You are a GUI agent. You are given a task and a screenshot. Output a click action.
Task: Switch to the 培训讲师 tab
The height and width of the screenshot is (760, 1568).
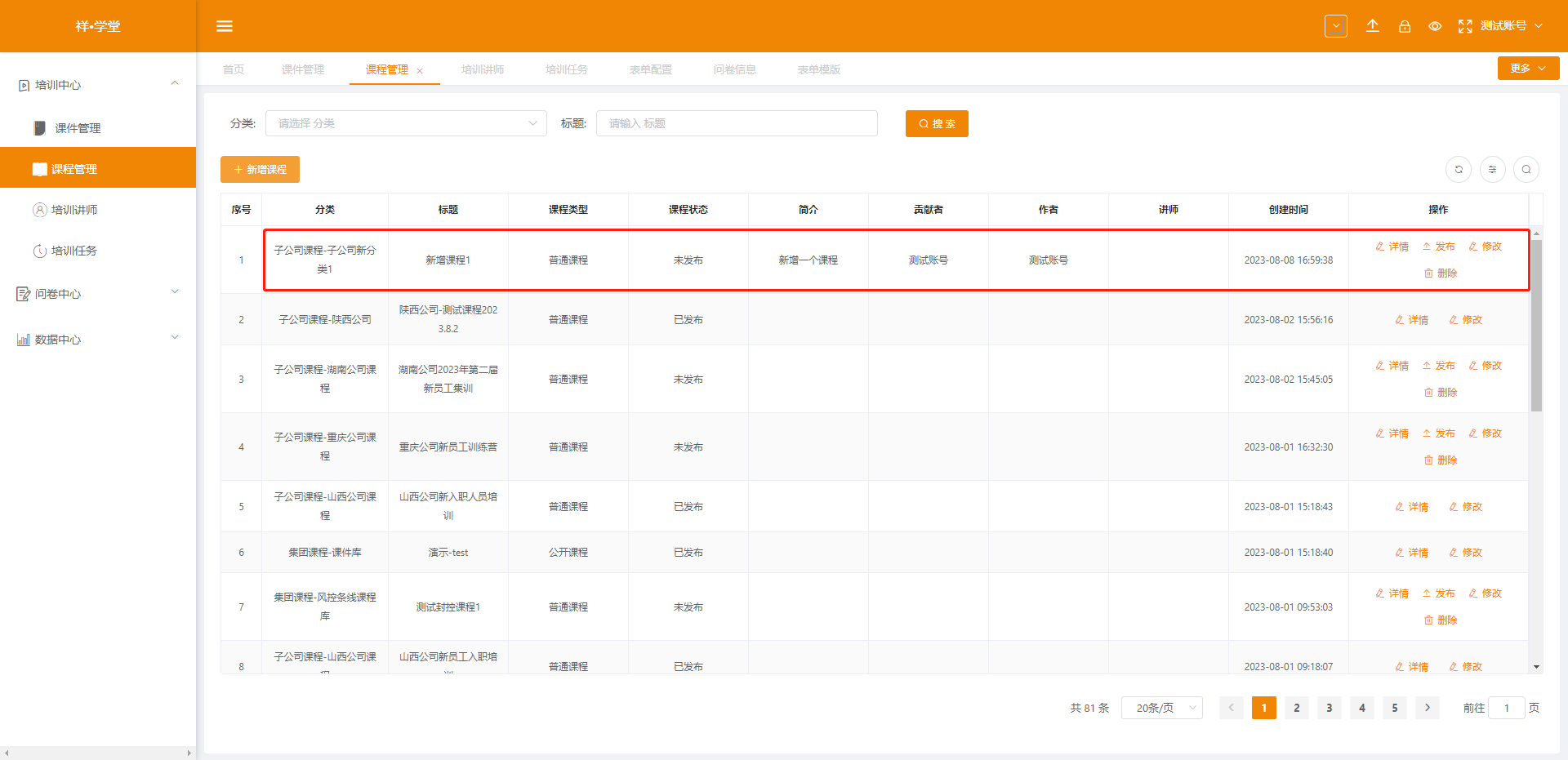tap(483, 69)
